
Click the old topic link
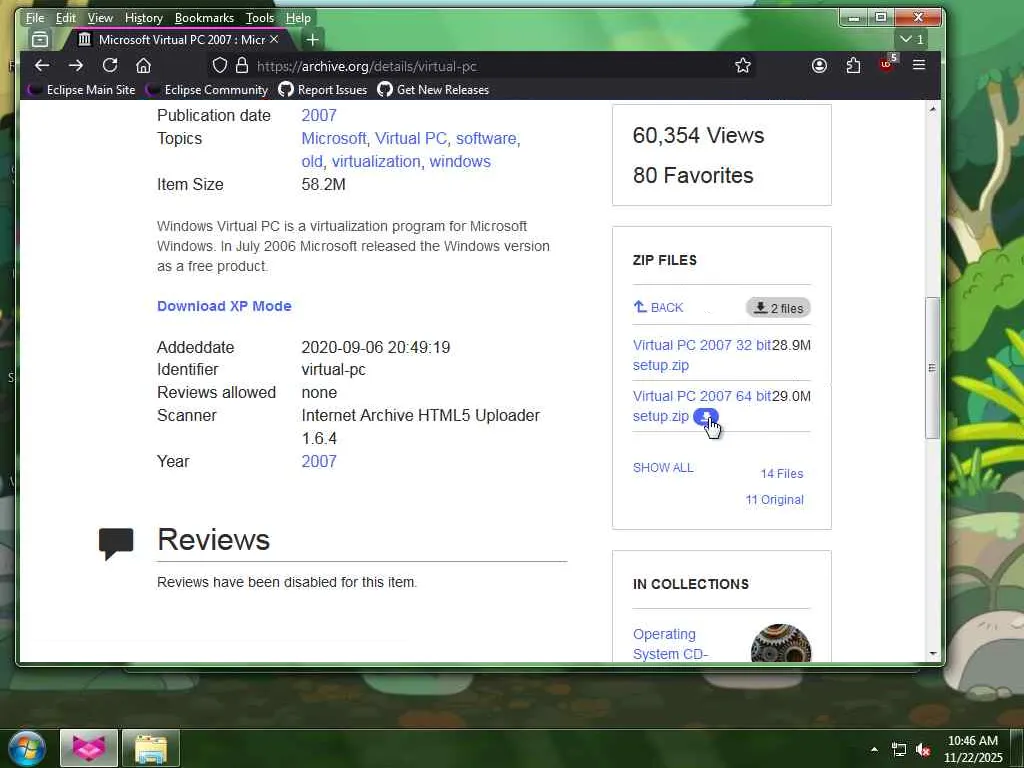click(312, 161)
